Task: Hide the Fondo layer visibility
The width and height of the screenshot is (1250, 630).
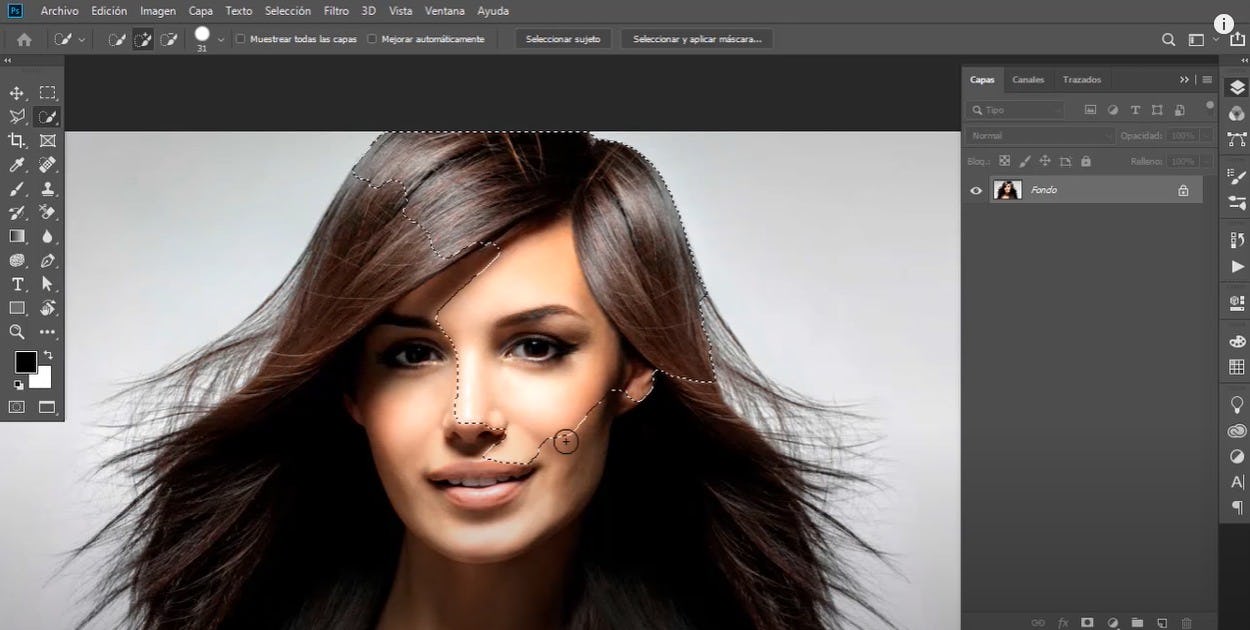Action: [975, 189]
